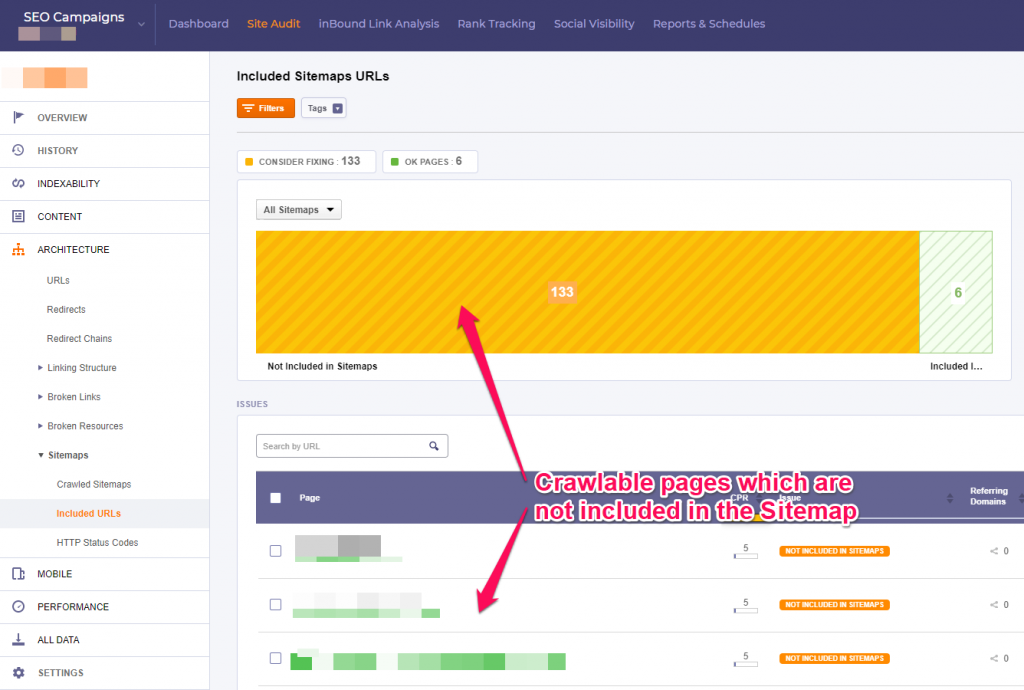Click the Search by URL input field
Viewport: 1024px width, 690px height.
click(352, 446)
